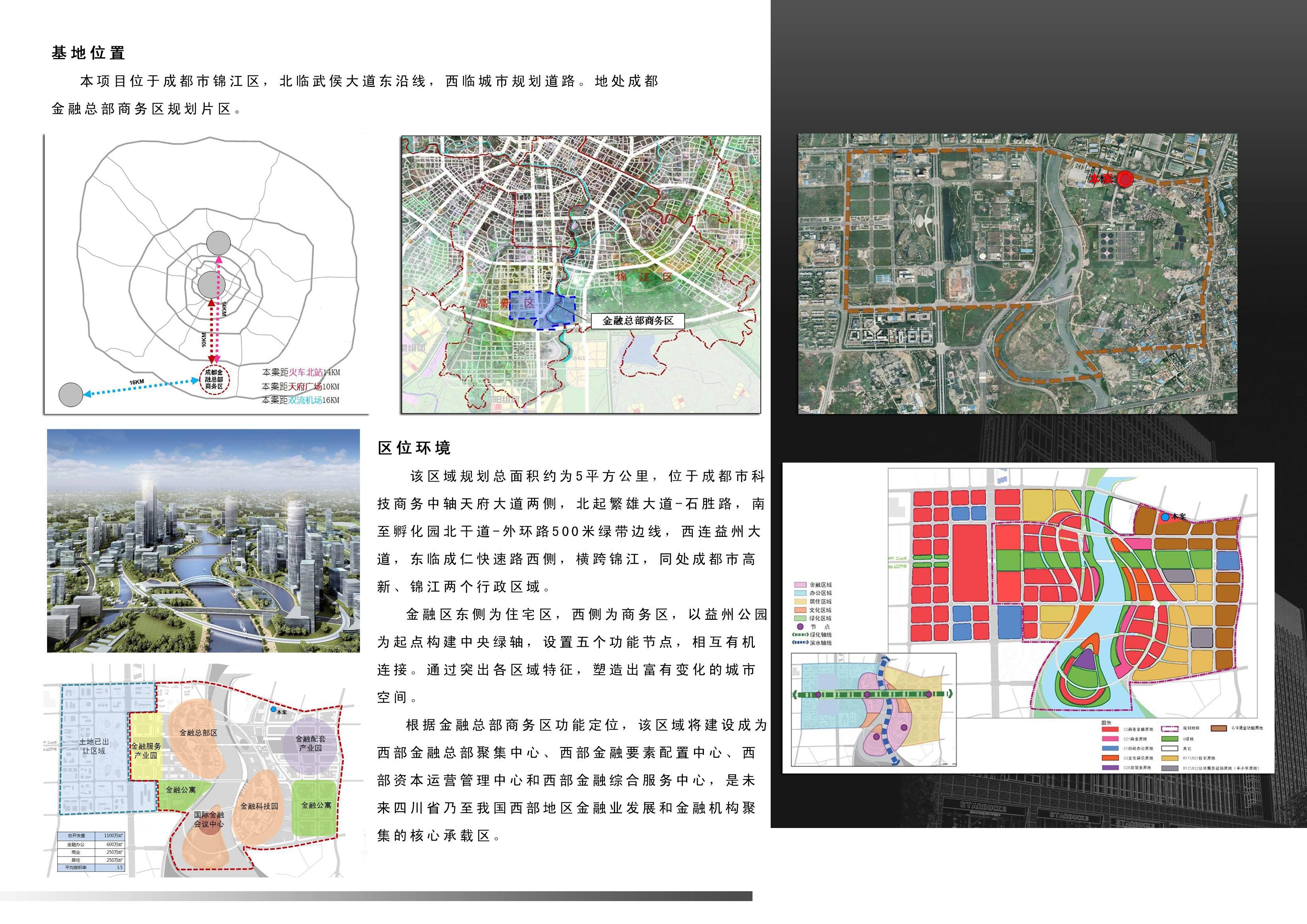This screenshot has height=924, width=1307.
Task: Click the 金融总部商务区 callout label
Action: click(637, 321)
